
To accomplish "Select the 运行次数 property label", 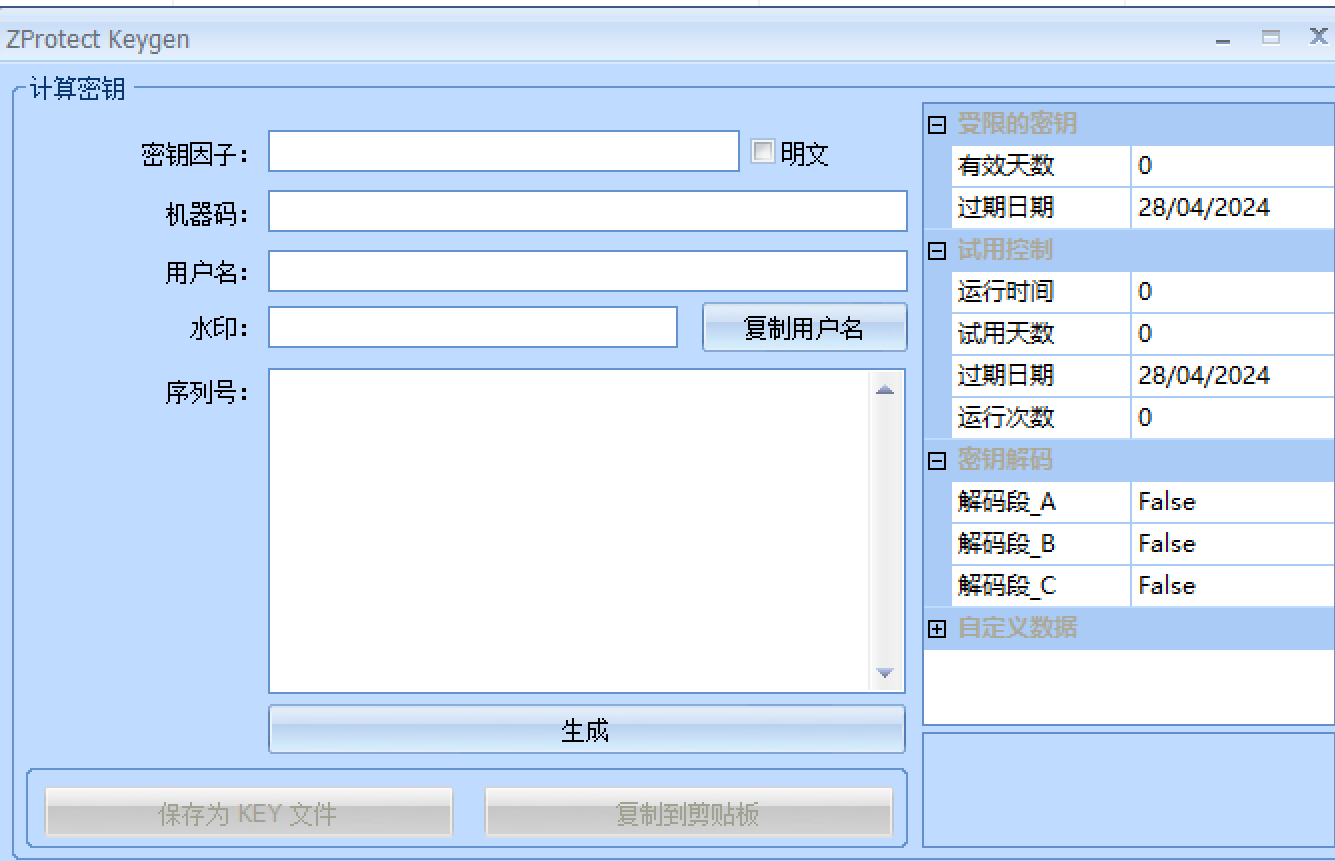I will (x=1005, y=418).
